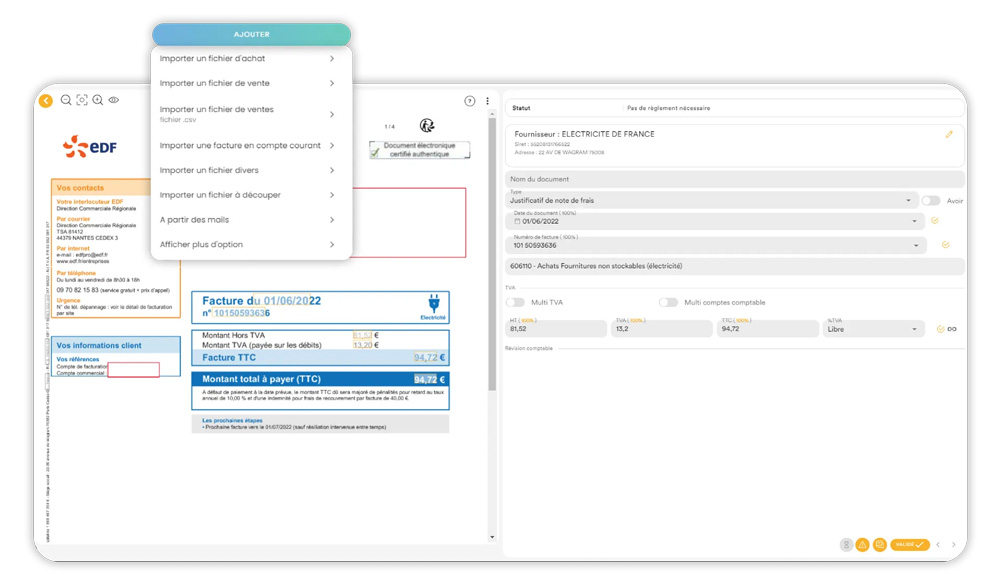The width and height of the screenshot is (1000, 588).
Task: Click the AJOUTER button
Action: pyautogui.click(x=251, y=34)
